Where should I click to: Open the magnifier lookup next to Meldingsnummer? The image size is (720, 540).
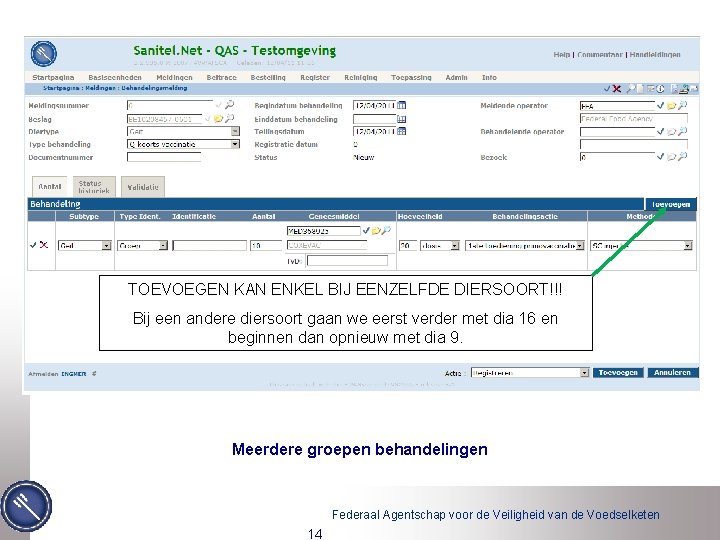coord(229,105)
